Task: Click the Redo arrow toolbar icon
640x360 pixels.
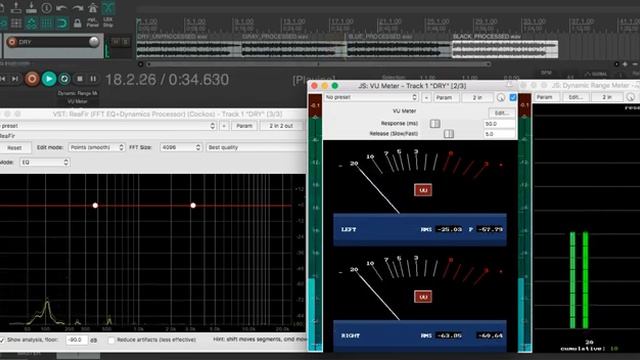Action: tap(77, 7)
